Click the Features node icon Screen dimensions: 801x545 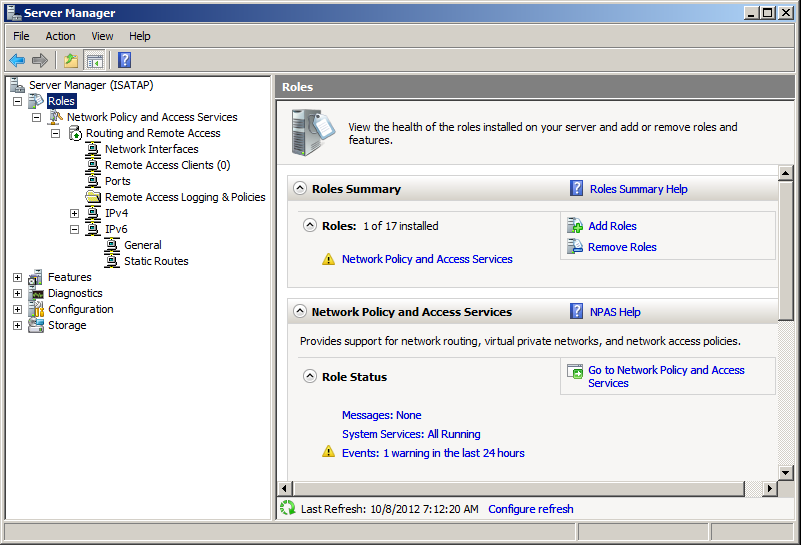[36, 277]
